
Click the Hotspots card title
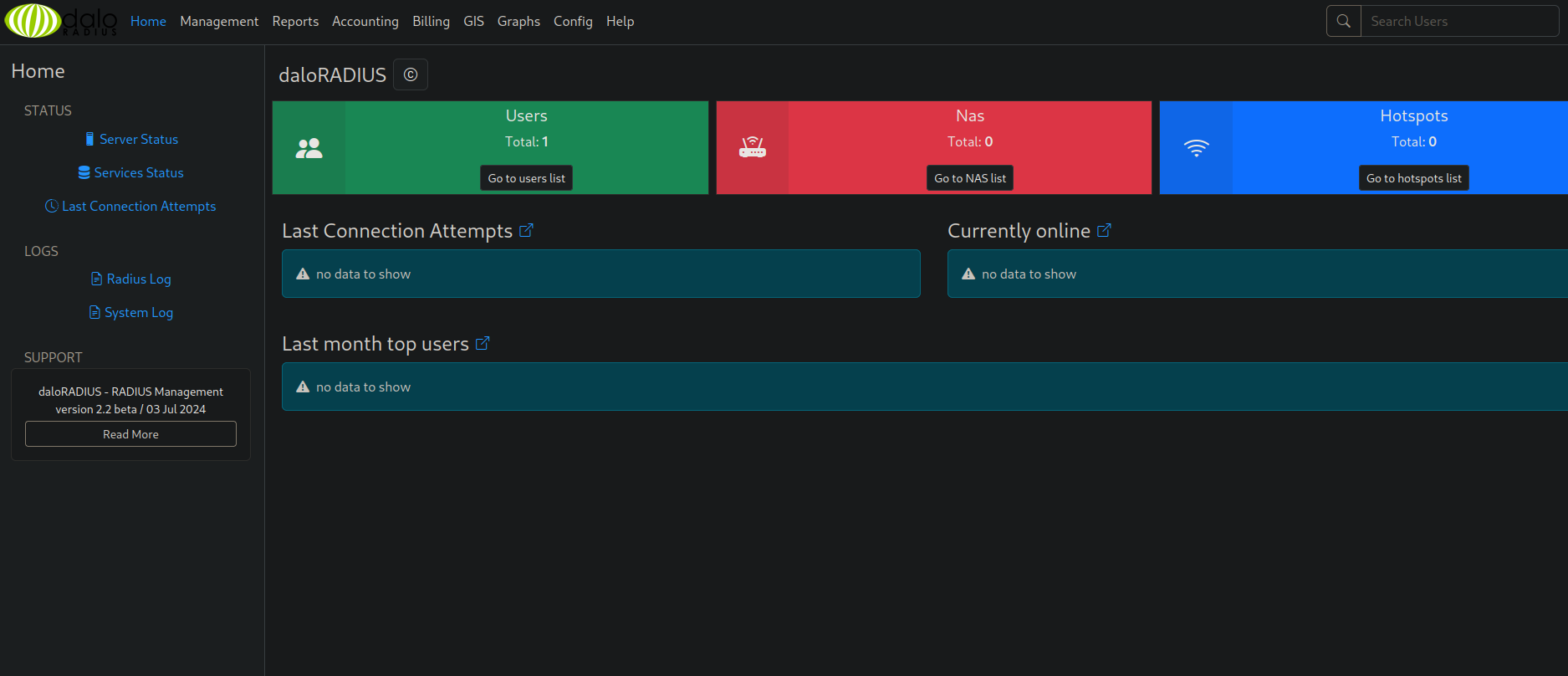(x=1414, y=115)
